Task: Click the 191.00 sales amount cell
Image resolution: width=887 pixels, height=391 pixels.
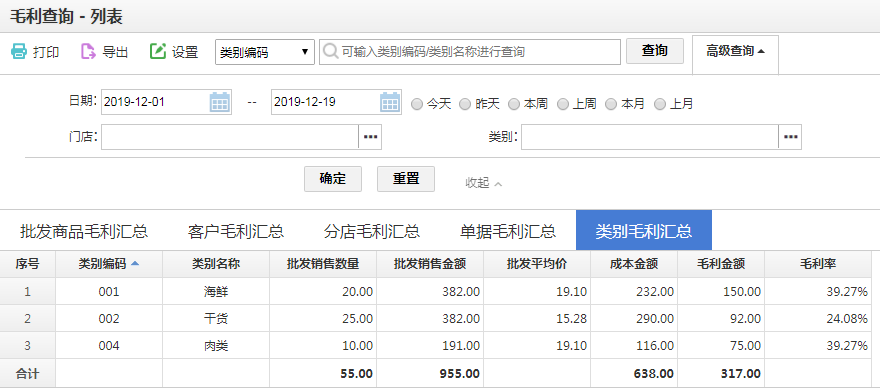Action: click(x=430, y=346)
